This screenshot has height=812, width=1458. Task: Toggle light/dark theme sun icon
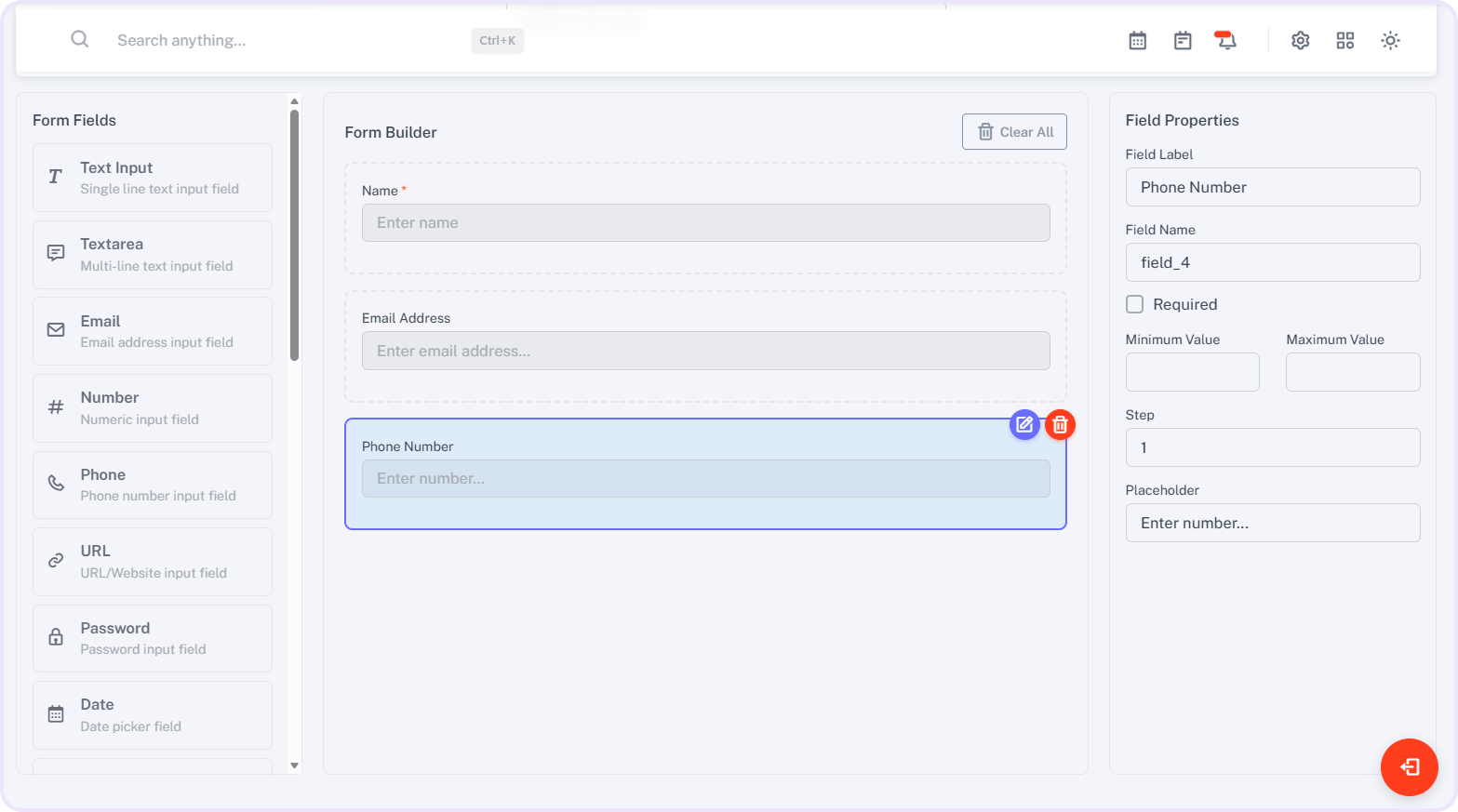click(1390, 40)
